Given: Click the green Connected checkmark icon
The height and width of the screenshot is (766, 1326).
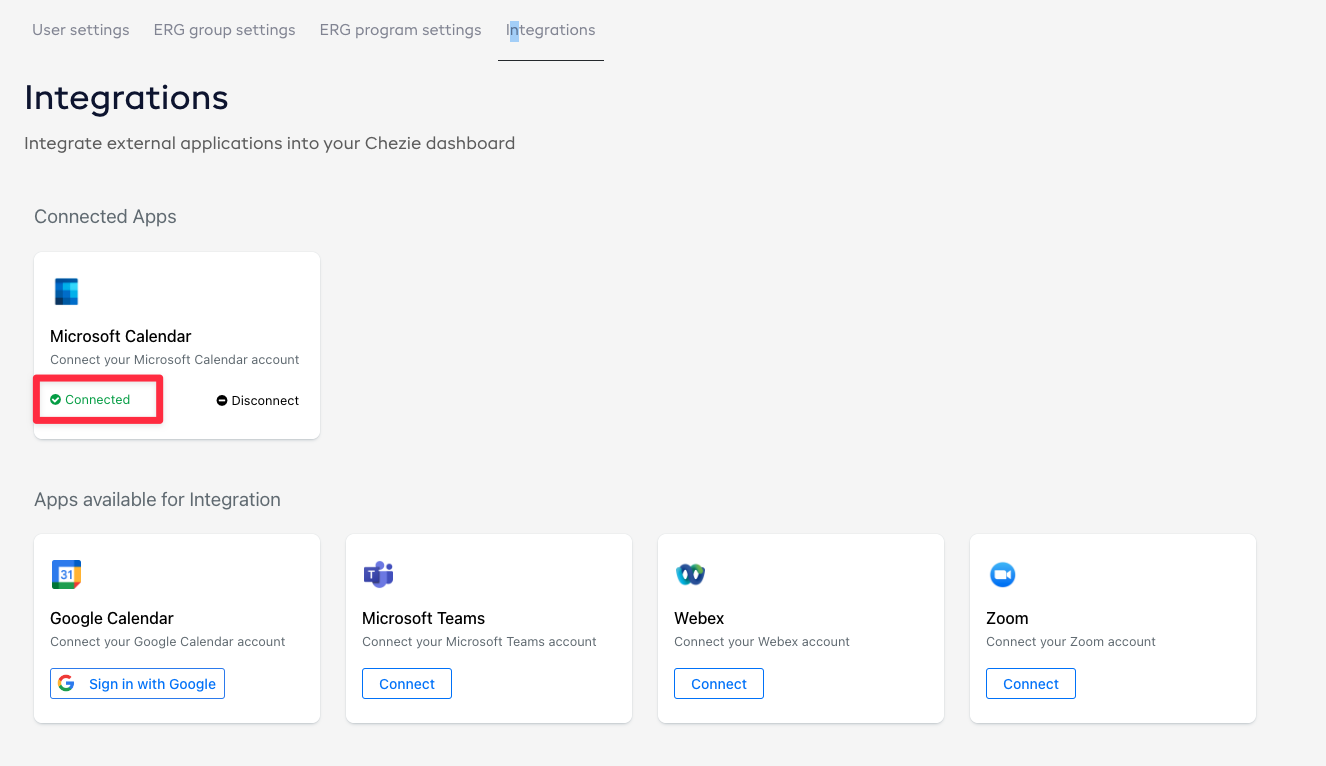Looking at the screenshot, I should 56,400.
